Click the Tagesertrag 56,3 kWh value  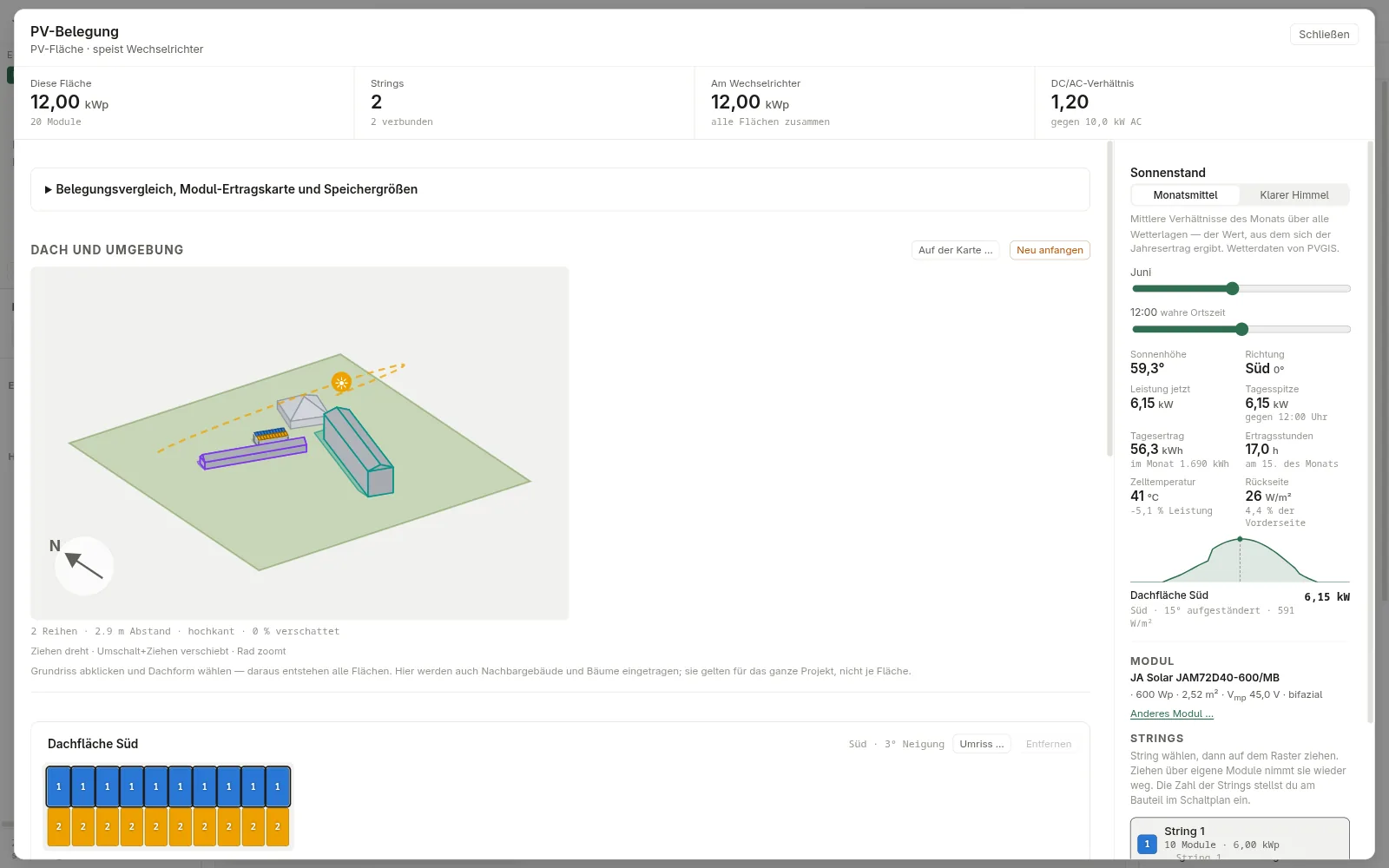click(x=1156, y=450)
